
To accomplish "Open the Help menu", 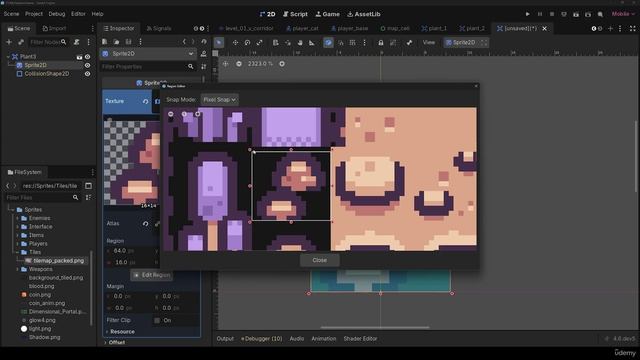I will pos(98,14).
